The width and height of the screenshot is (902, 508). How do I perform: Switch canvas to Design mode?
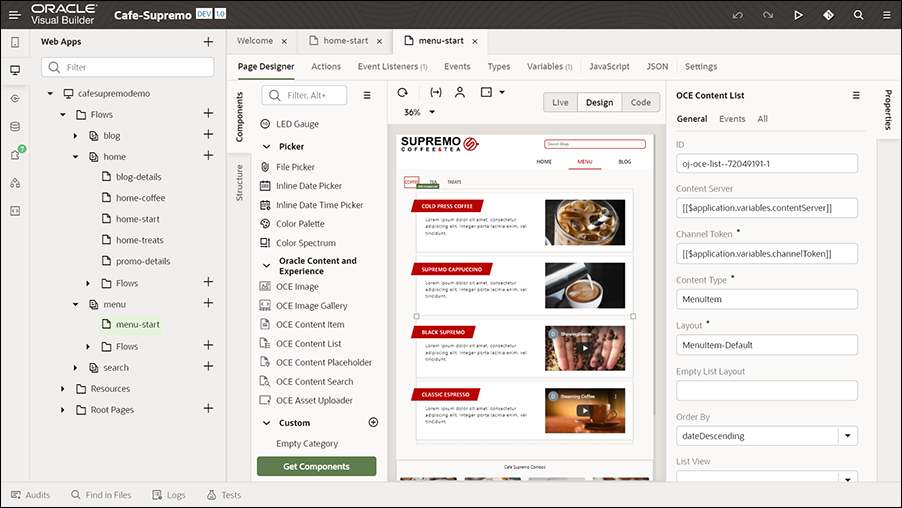click(x=599, y=102)
